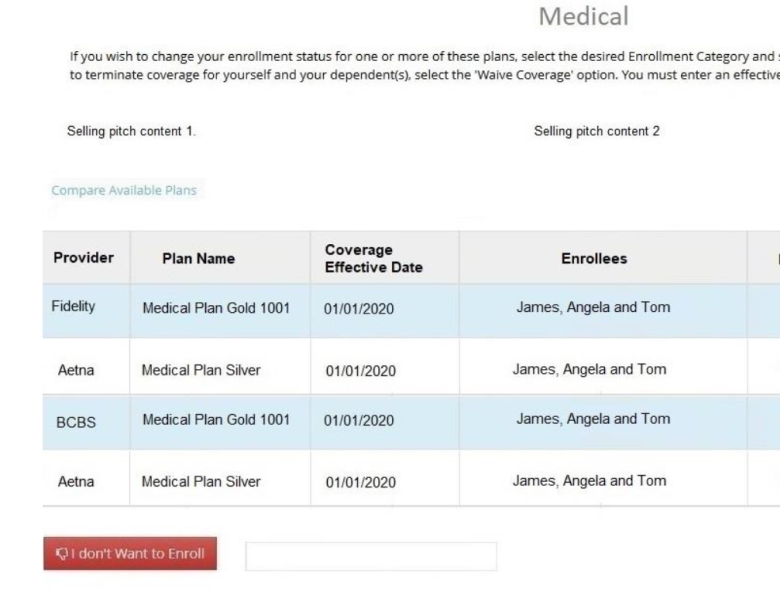This screenshot has width=780, height=590.
Task: Select the enrollees cell in the BCBS row
Action: pyautogui.click(x=593, y=419)
